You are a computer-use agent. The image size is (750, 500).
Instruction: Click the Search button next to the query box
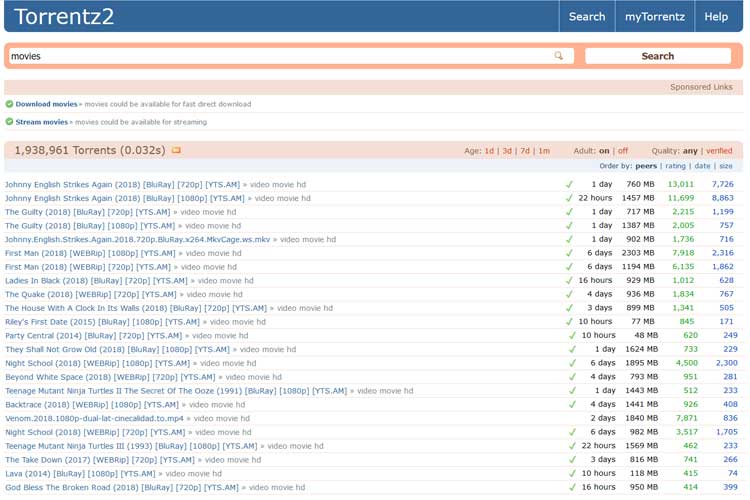pos(658,56)
